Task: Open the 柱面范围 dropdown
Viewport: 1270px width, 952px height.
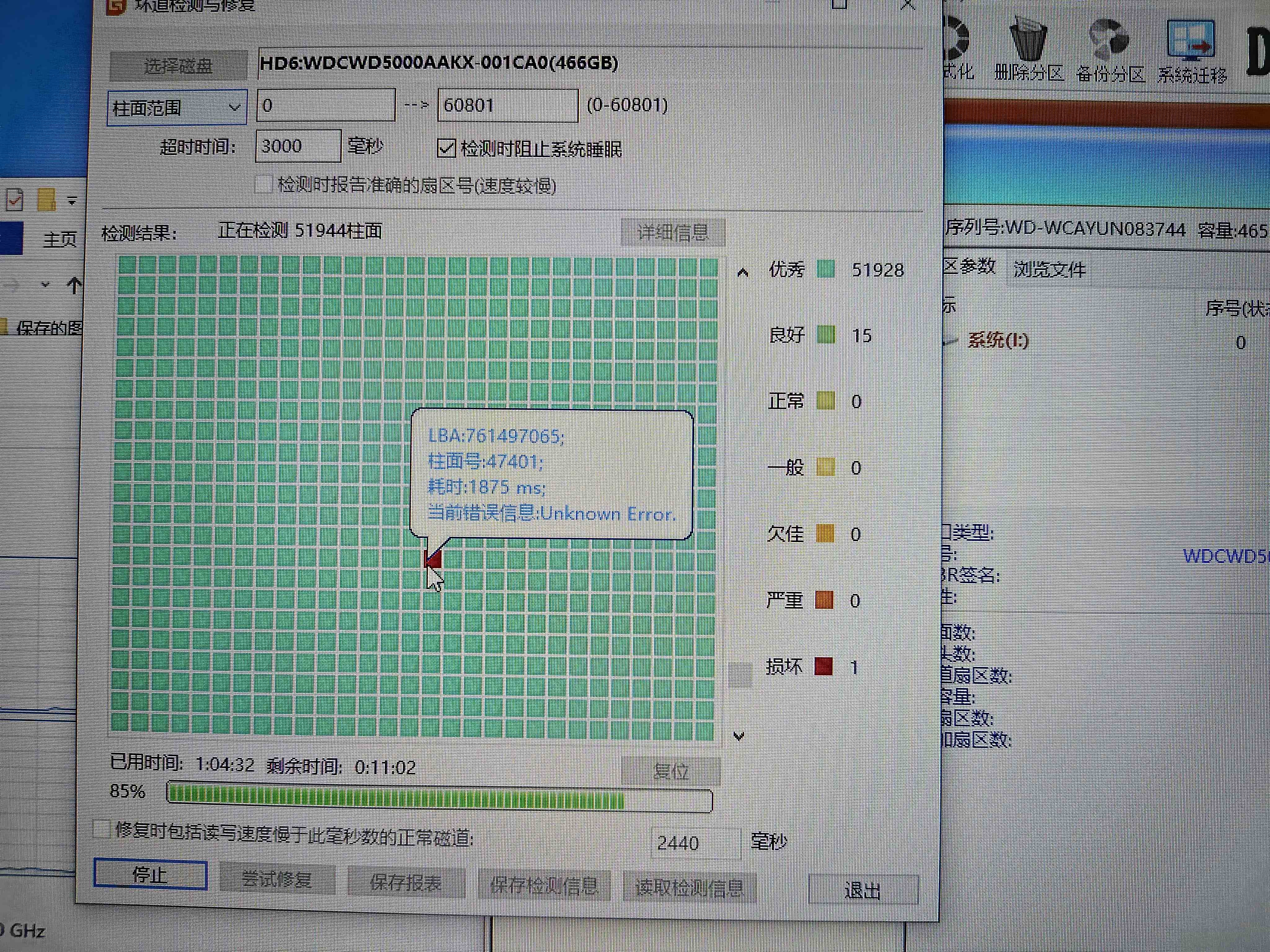Action: 177,107
